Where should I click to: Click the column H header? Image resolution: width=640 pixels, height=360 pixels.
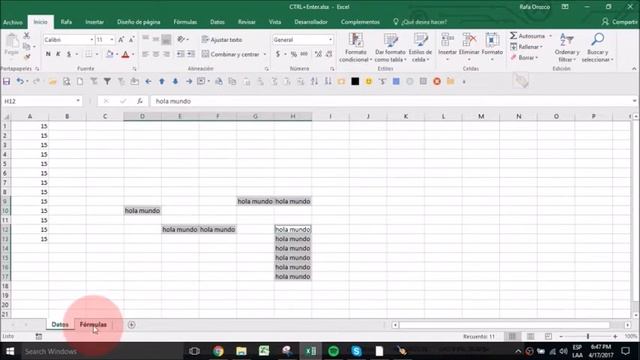pos(293,116)
